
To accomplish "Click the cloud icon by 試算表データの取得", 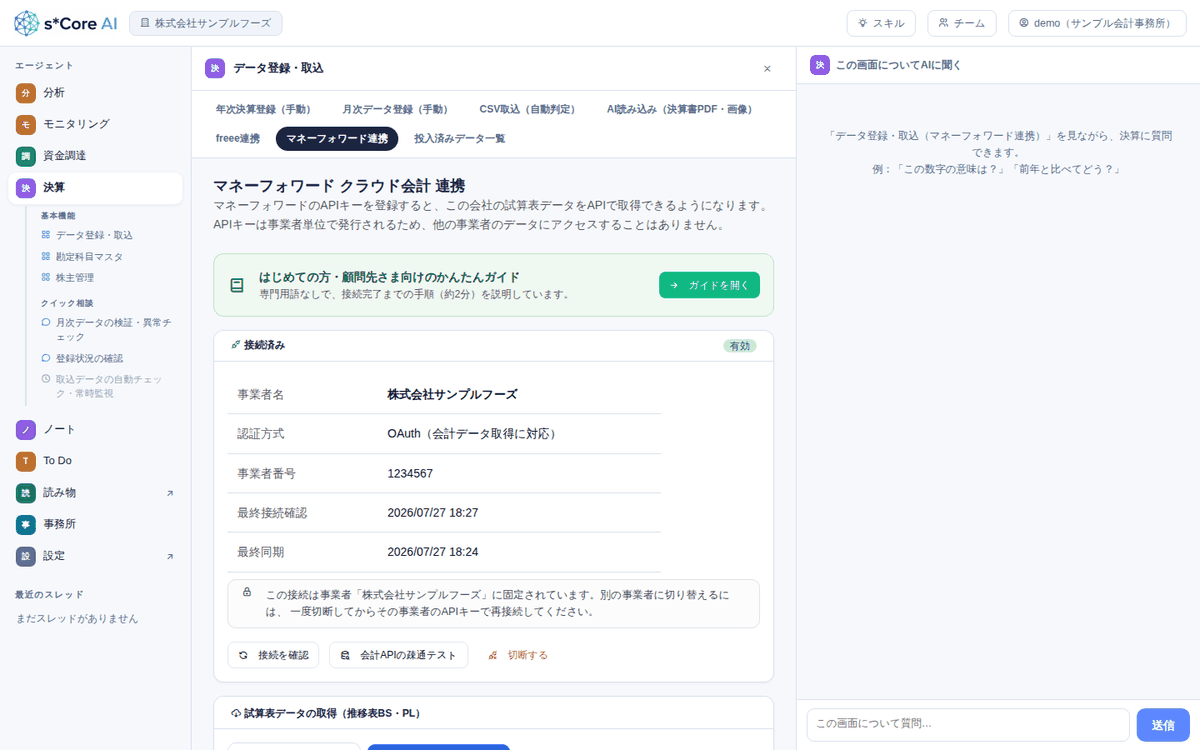I will pyautogui.click(x=236, y=713).
